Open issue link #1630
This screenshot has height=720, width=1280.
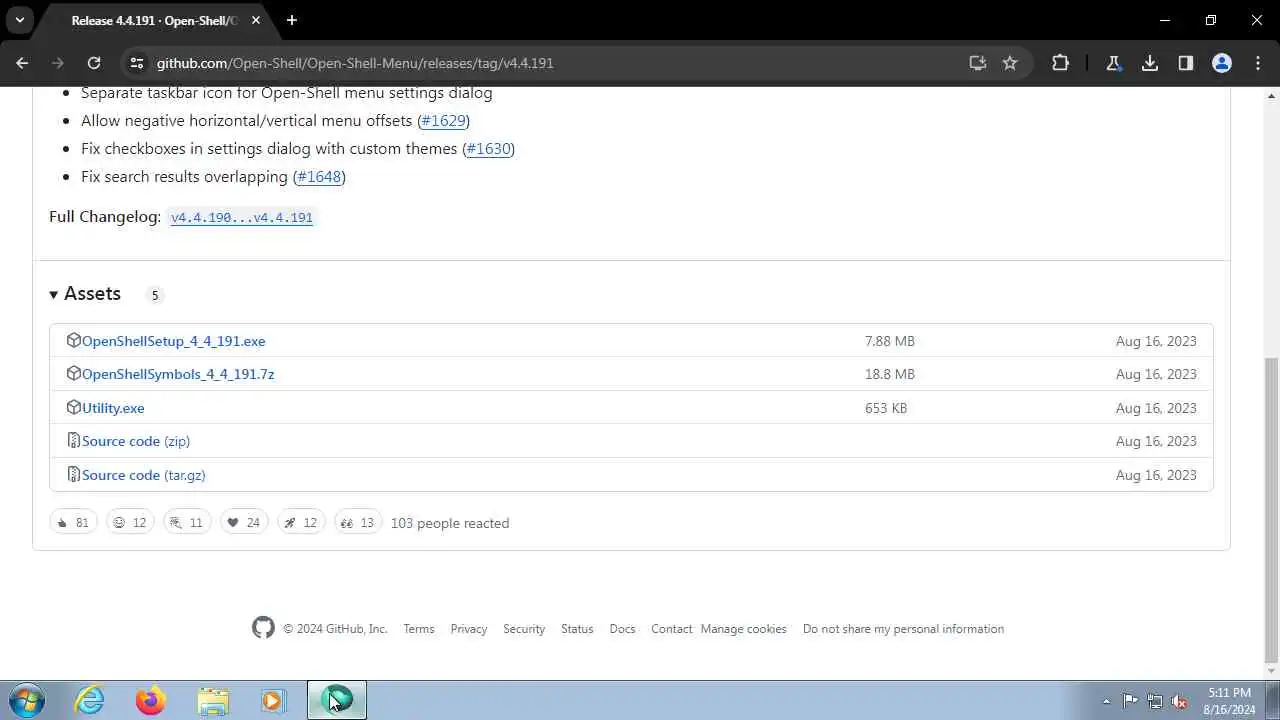click(488, 148)
